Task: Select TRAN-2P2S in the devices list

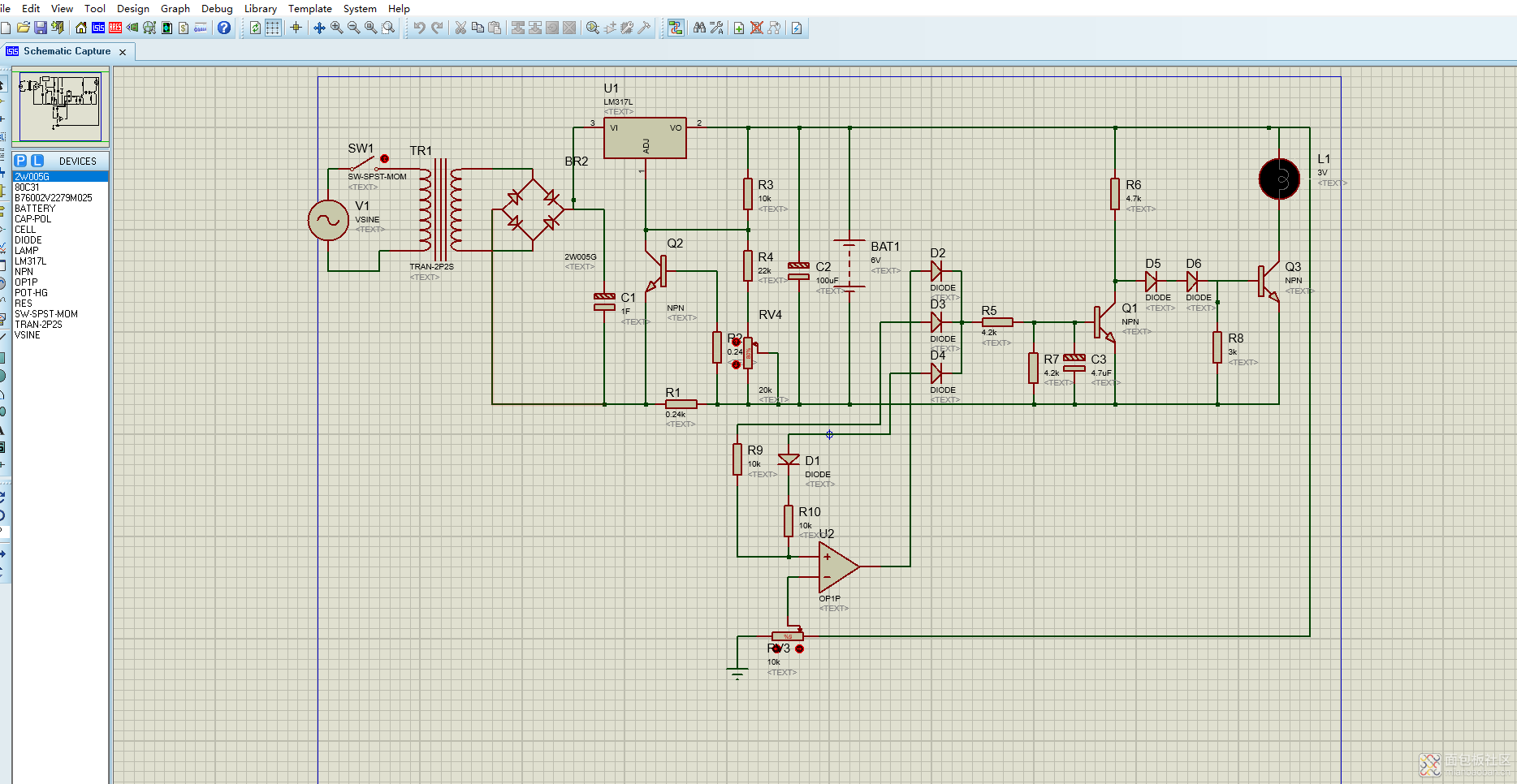Action: click(x=60, y=325)
